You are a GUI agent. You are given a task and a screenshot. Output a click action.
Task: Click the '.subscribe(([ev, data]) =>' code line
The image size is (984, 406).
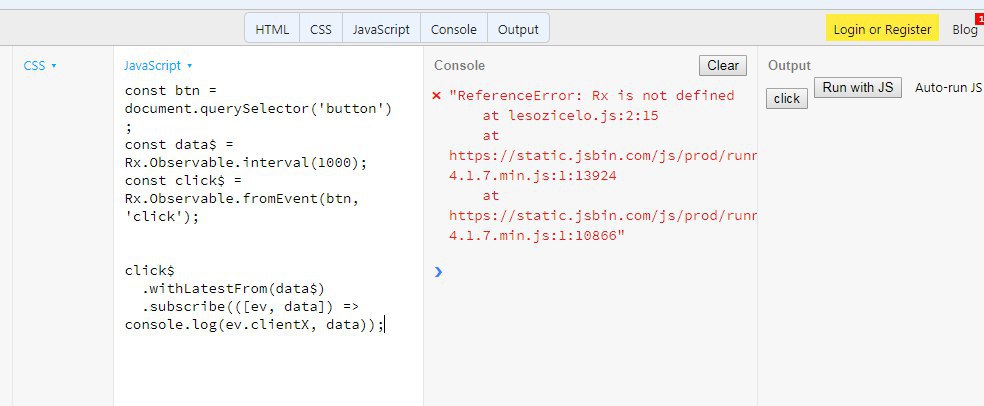point(250,307)
